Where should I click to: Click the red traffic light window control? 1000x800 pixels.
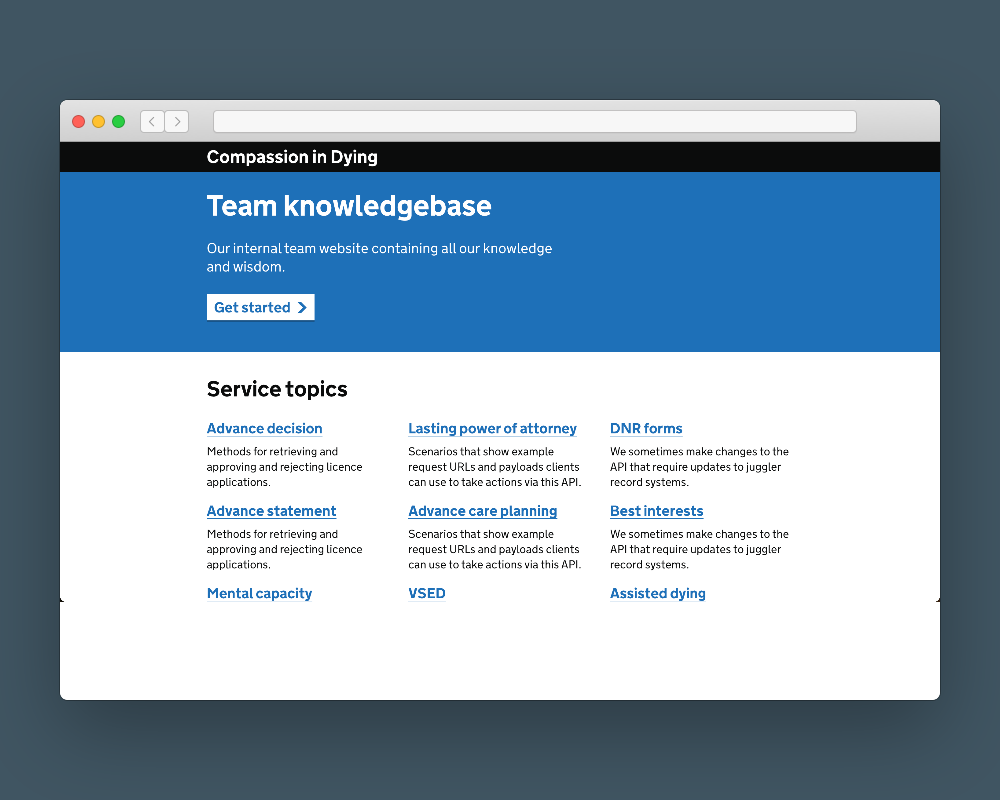point(78,121)
